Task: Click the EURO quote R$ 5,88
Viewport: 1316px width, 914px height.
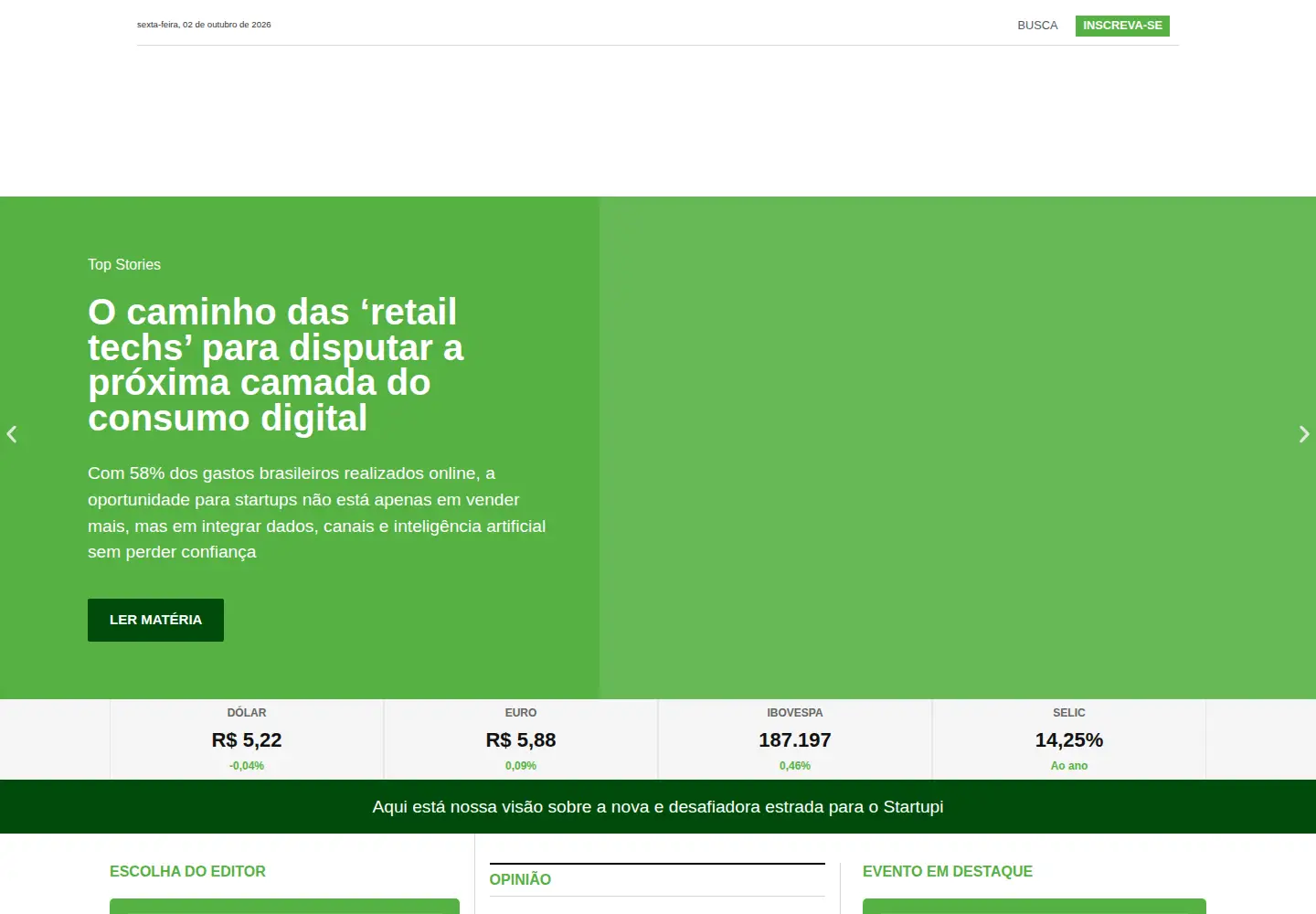Action: tap(521, 740)
